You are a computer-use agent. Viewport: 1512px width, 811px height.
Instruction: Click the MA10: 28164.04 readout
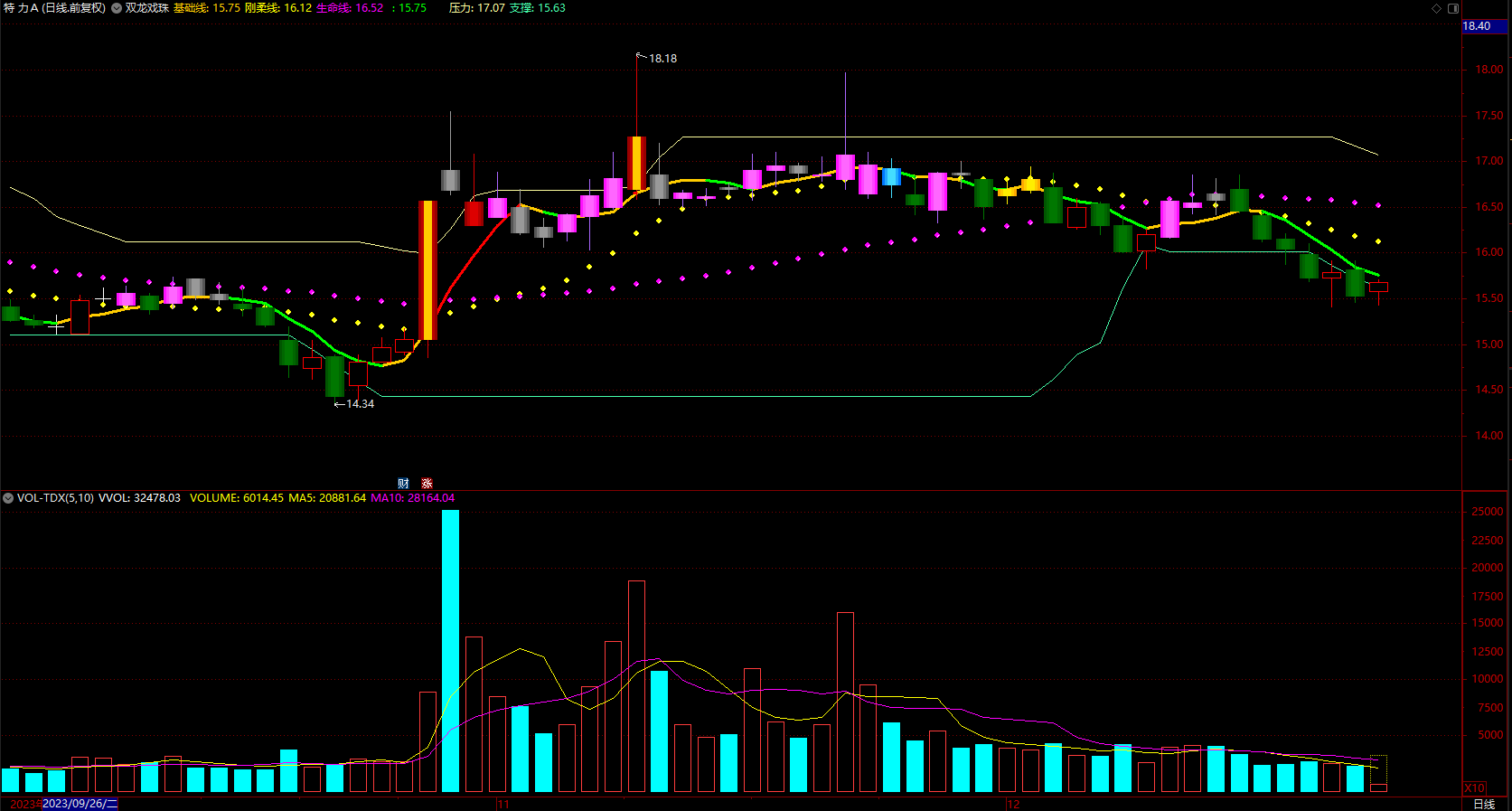coord(413,498)
